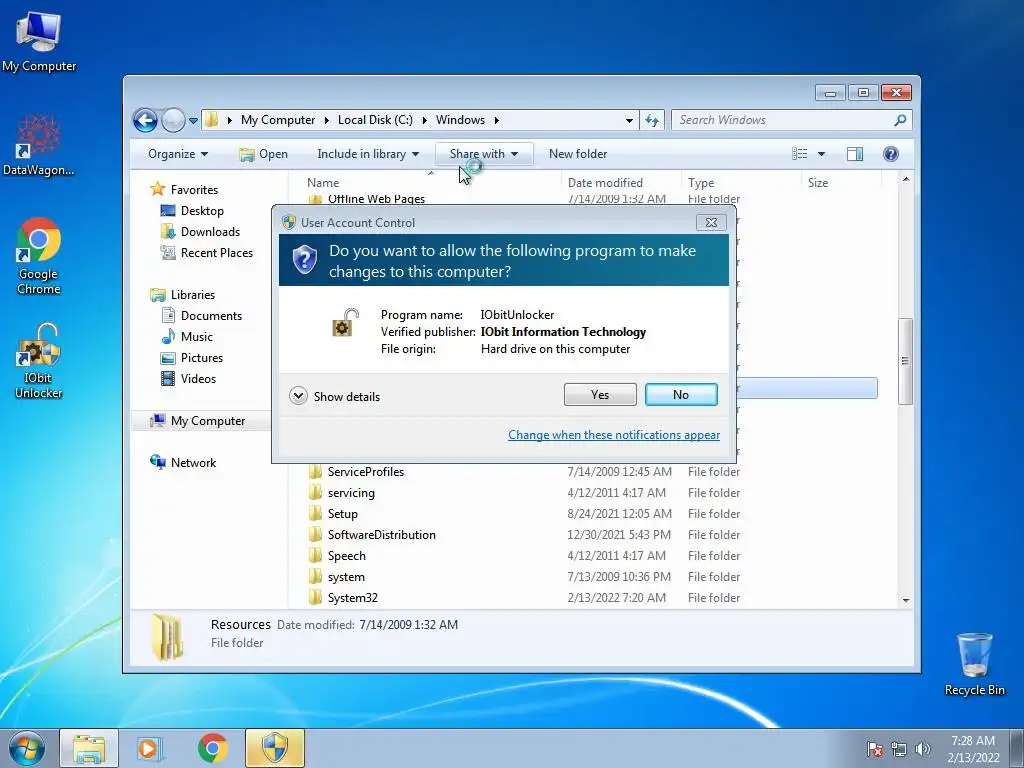This screenshot has height=768, width=1024.
Task: Click the Resources folder thumbnail in details pane
Action: [167, 637]
